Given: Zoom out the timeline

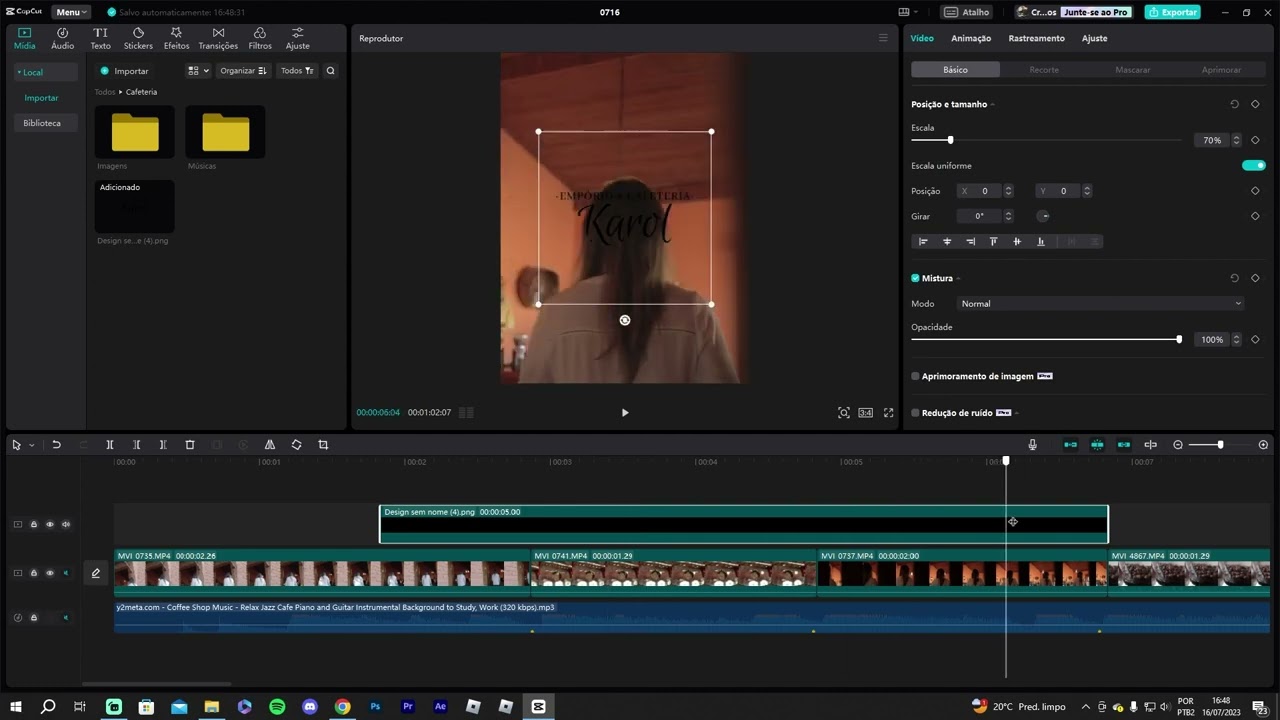Looking at the screenshot, I should coord(1178,445).
